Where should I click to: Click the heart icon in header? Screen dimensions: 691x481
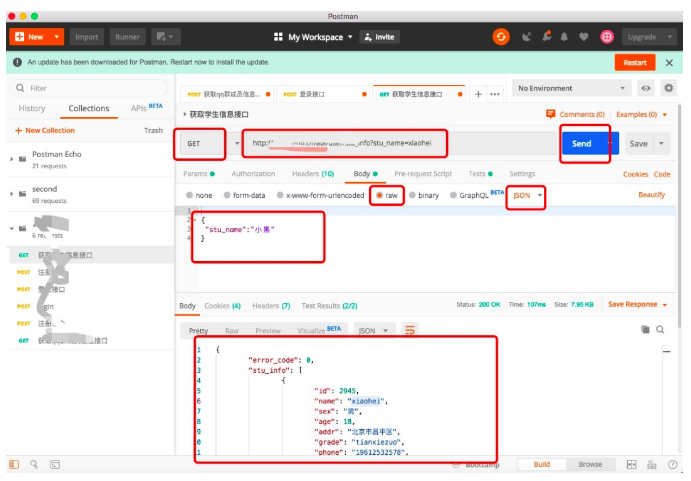pyautogui.click(x=583, y=37)
